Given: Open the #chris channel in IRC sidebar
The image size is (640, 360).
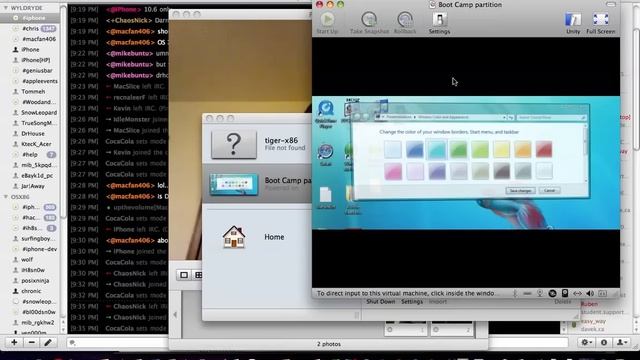Looking at the screenshot, I should click(x=31, y=29).
